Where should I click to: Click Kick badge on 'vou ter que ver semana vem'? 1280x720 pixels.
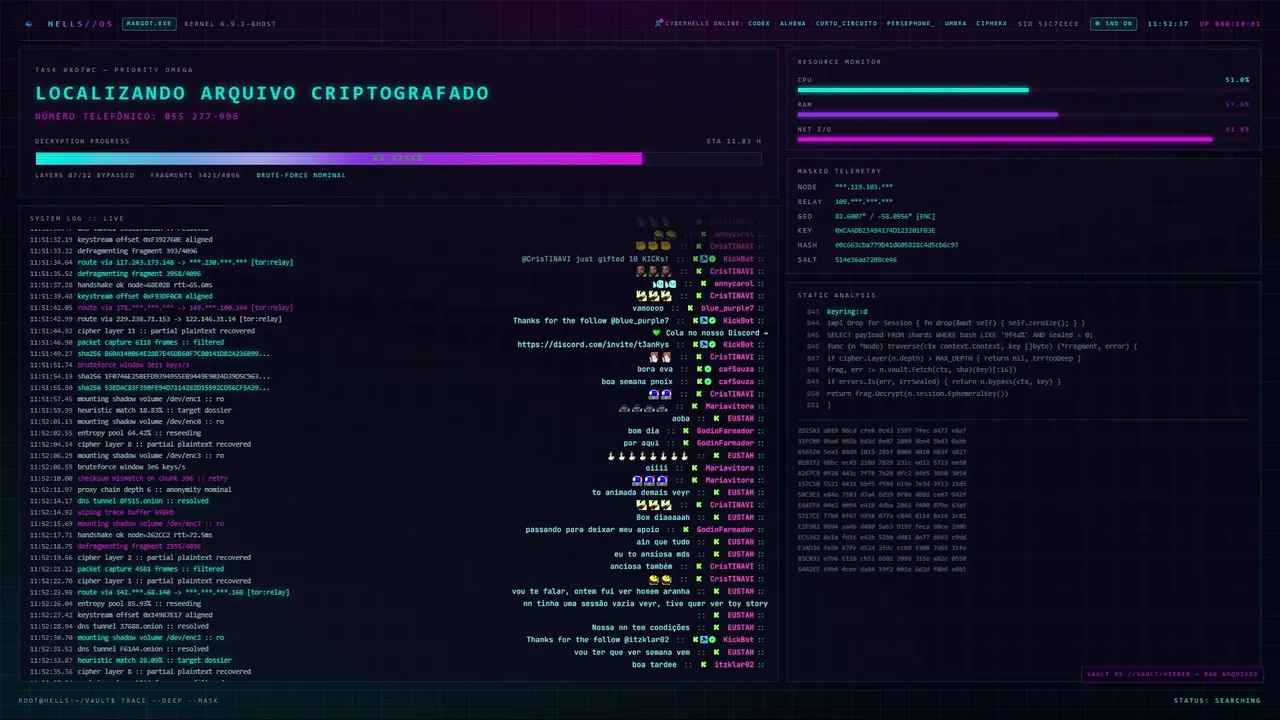pos(716,652)
